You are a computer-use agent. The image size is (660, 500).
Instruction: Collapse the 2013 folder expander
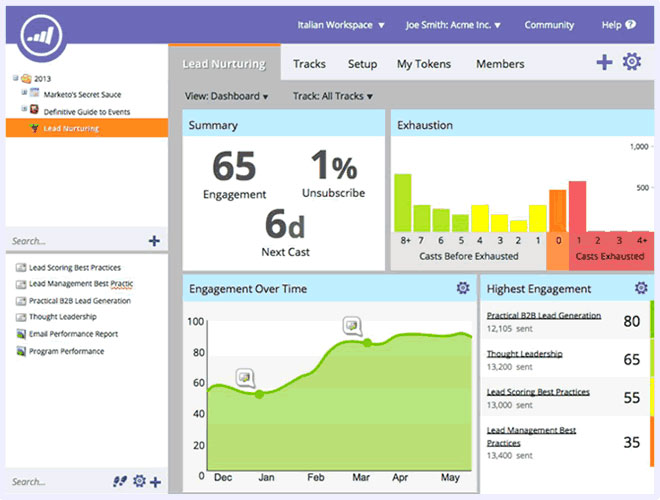(16, 78)
